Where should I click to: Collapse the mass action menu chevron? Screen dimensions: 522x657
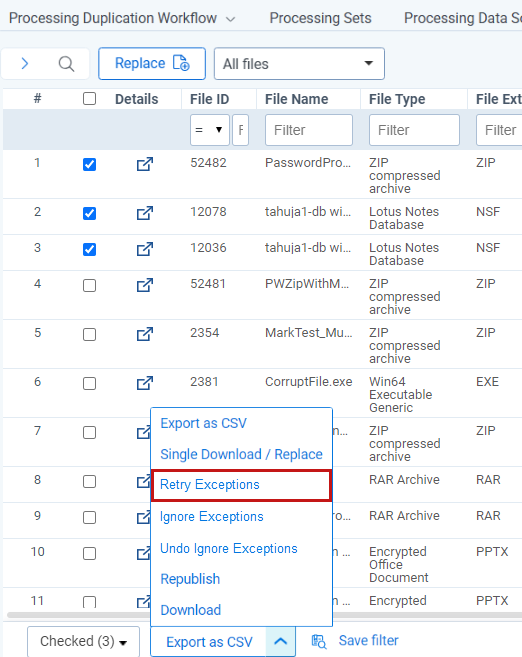pyautogui.click(x=280, y=641)
